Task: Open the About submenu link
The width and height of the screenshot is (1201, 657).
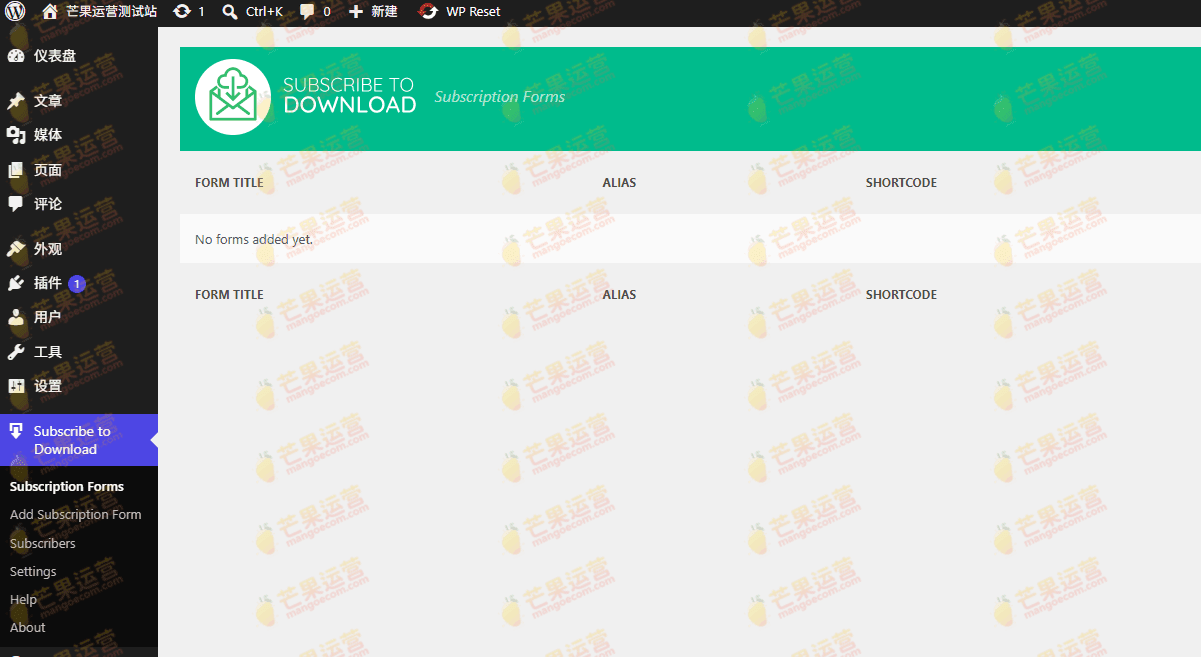Action: tap(28, 628)
